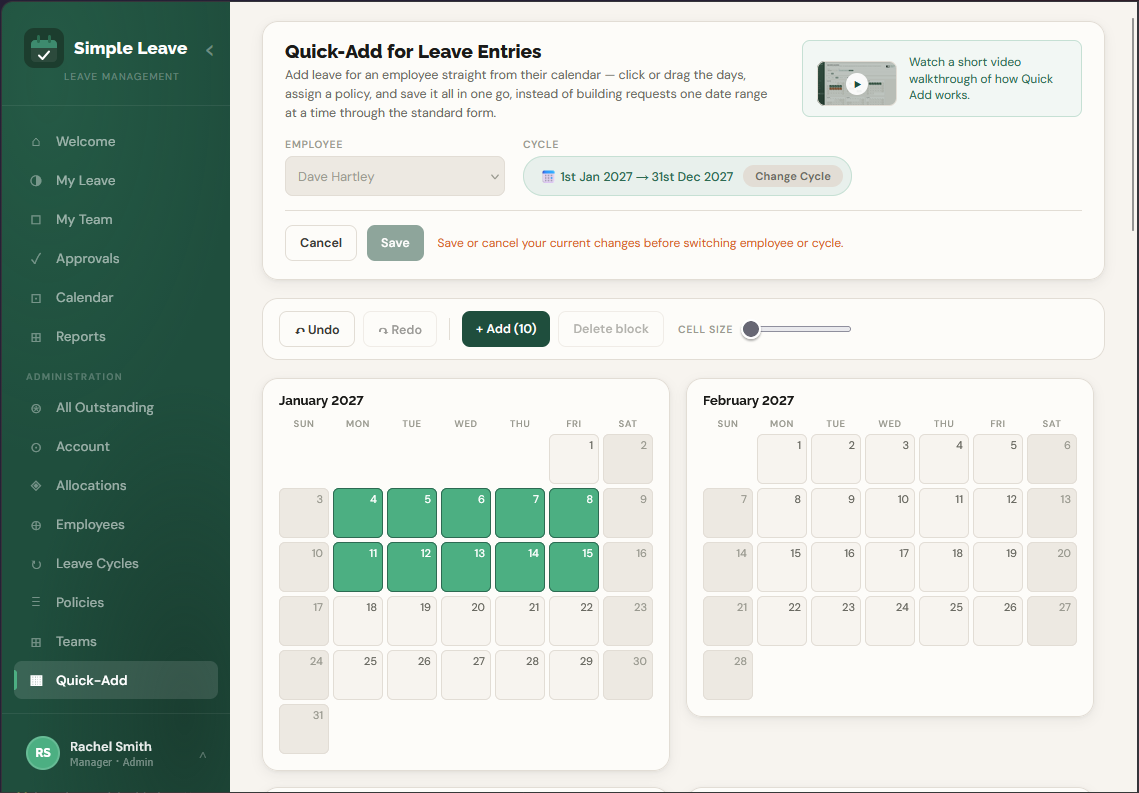Click the My Team square icon
1139x793 pixels.
coord(36,219)
